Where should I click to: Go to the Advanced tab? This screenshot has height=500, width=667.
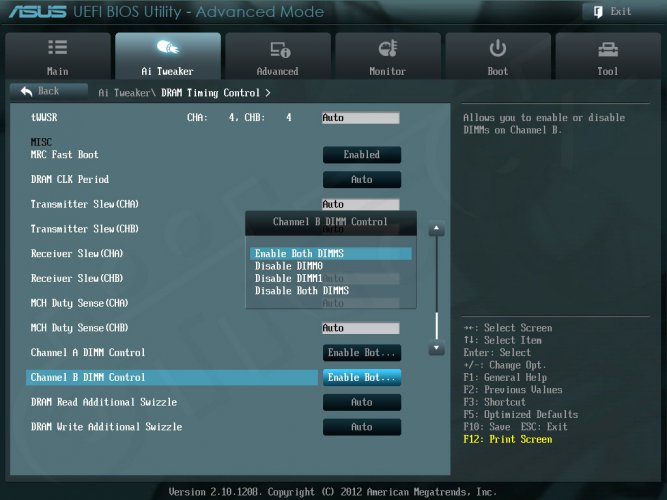[278, 56]
